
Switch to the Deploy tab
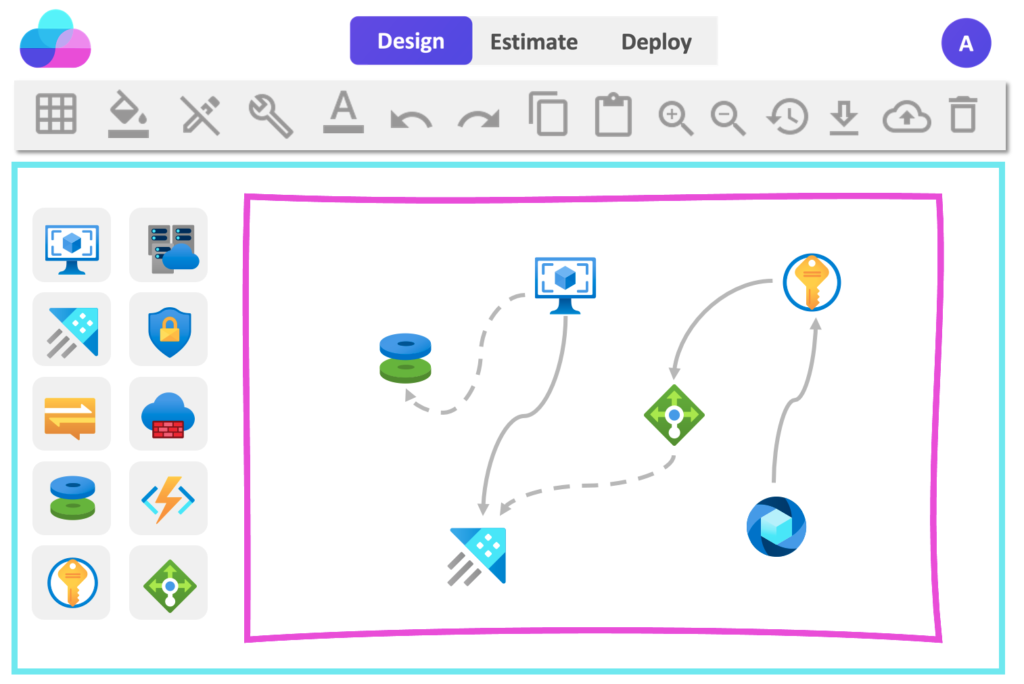(x=656, y=42)
